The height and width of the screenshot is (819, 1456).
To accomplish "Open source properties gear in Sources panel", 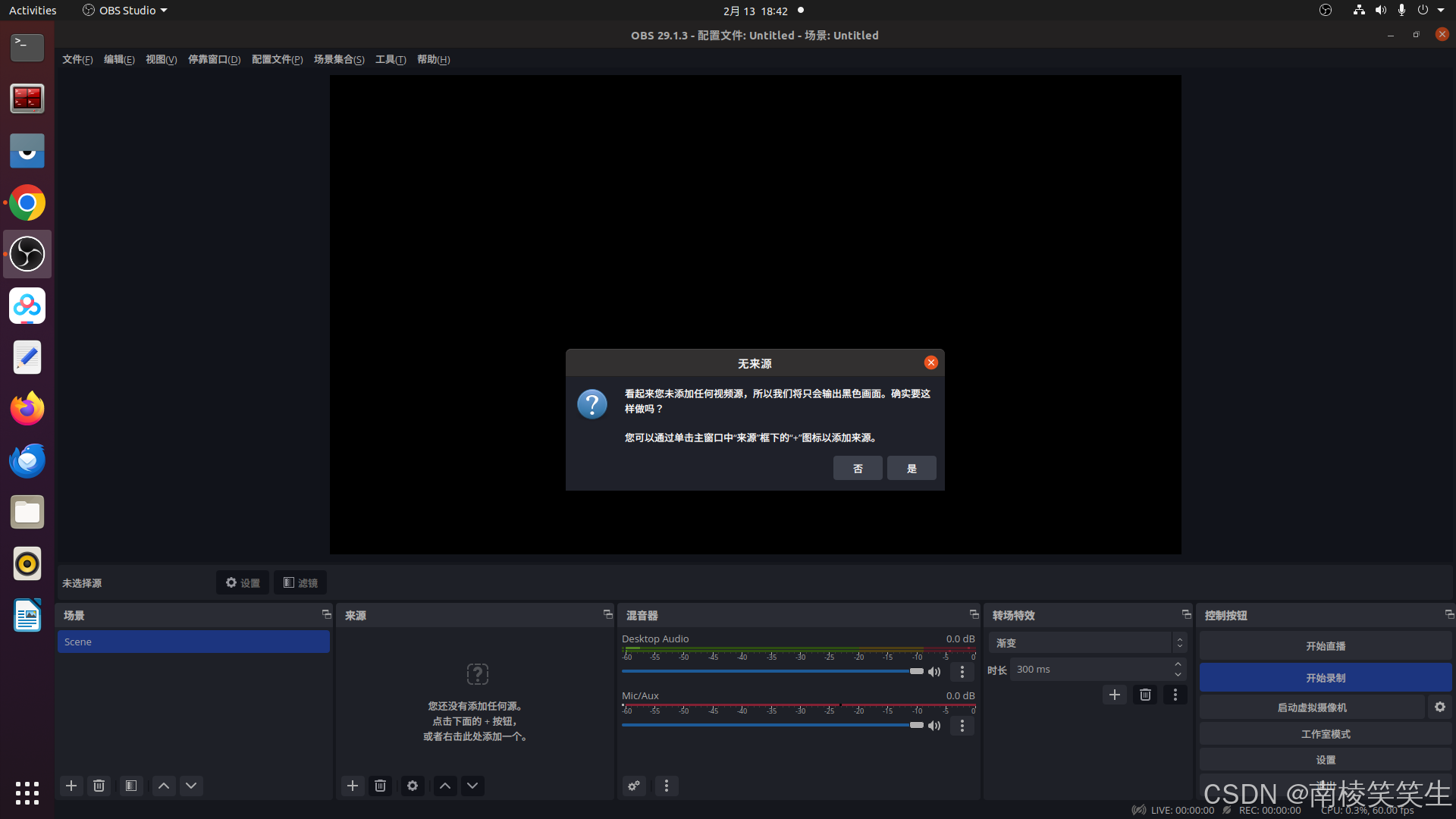I will [x=413, y=786].
